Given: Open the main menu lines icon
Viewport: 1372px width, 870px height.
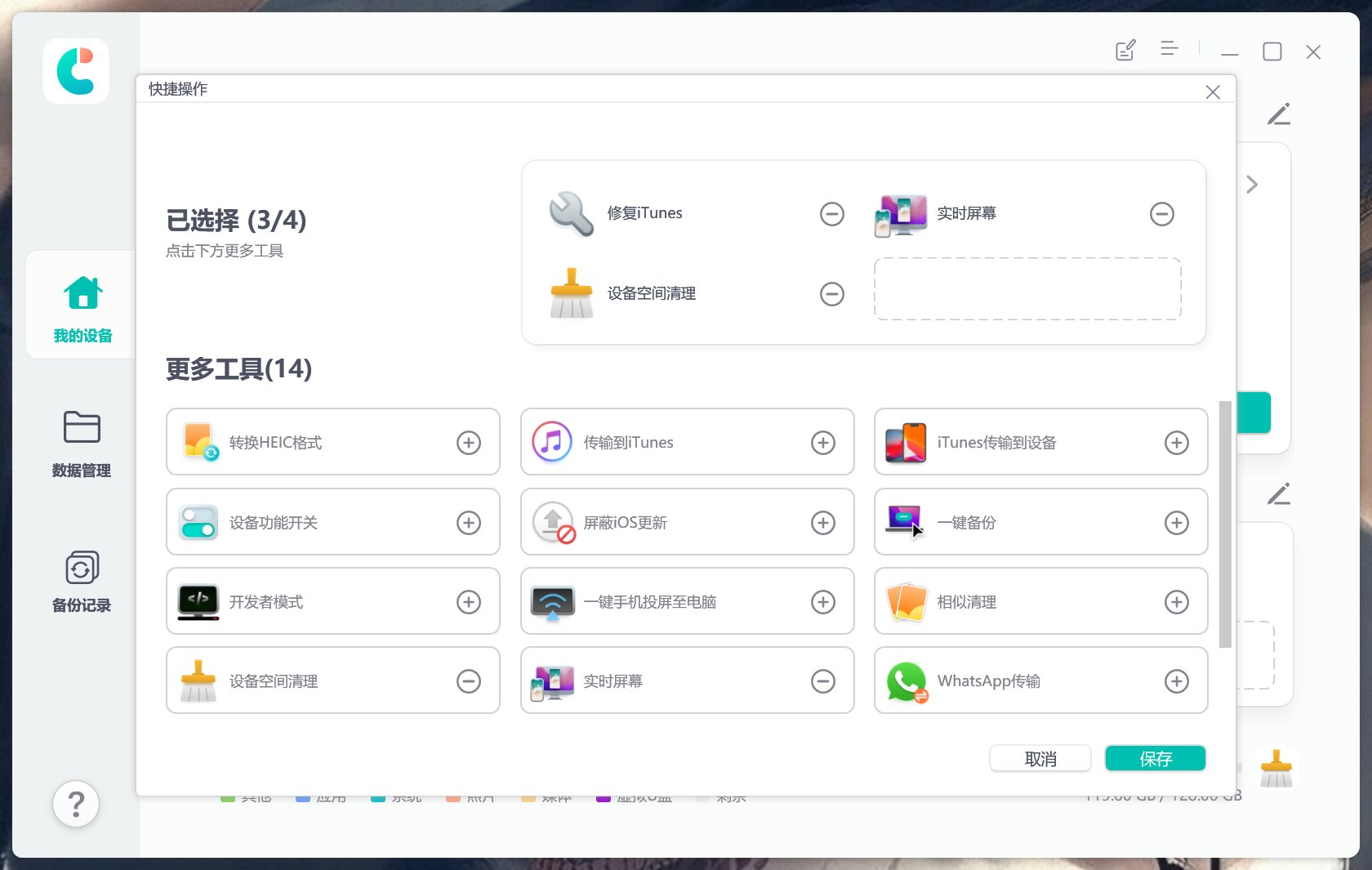Looking at the screenshot, I should click(1169, 49).
